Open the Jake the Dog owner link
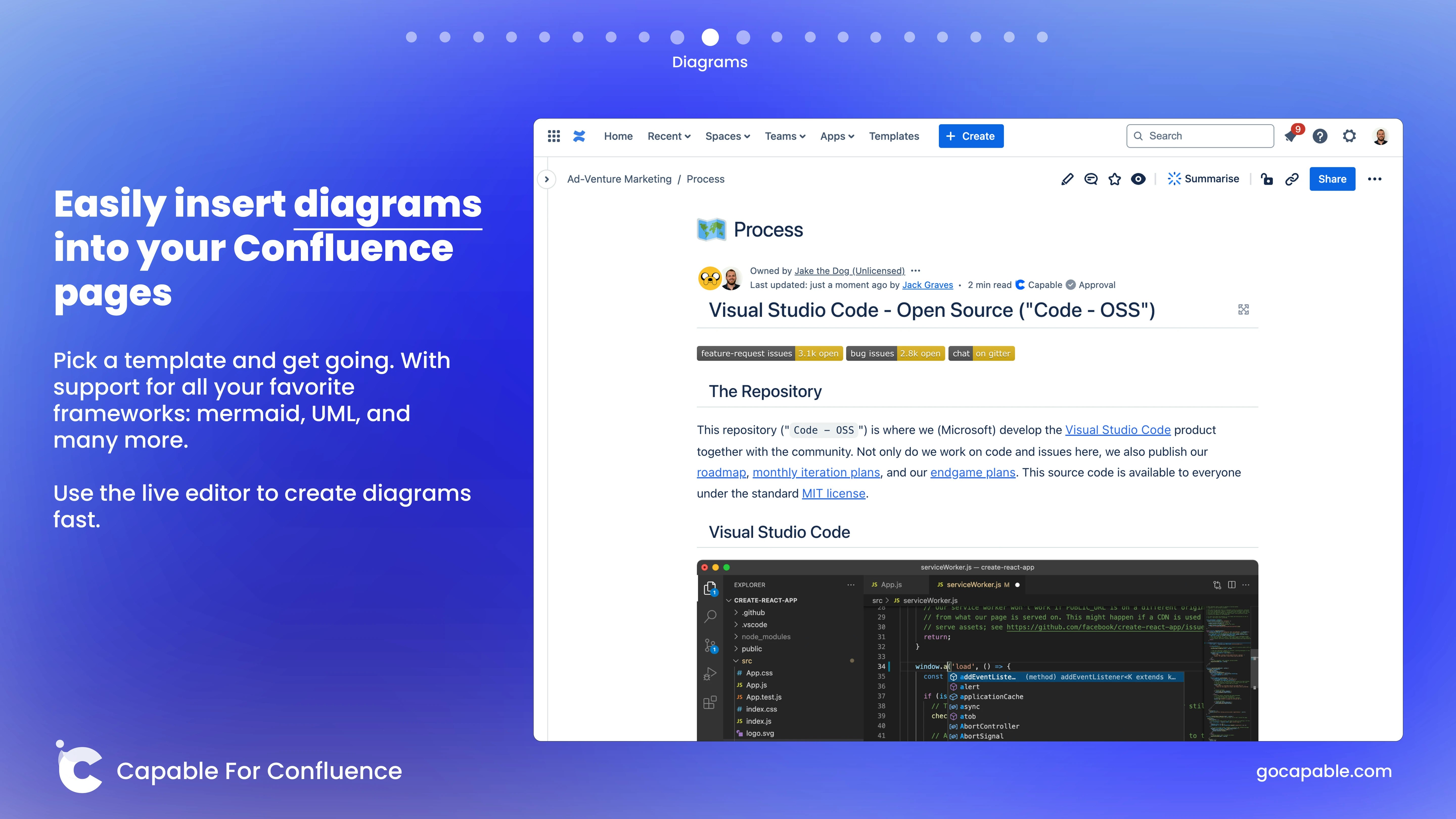This screenshot has height=819, width=1456. [850, 271]
